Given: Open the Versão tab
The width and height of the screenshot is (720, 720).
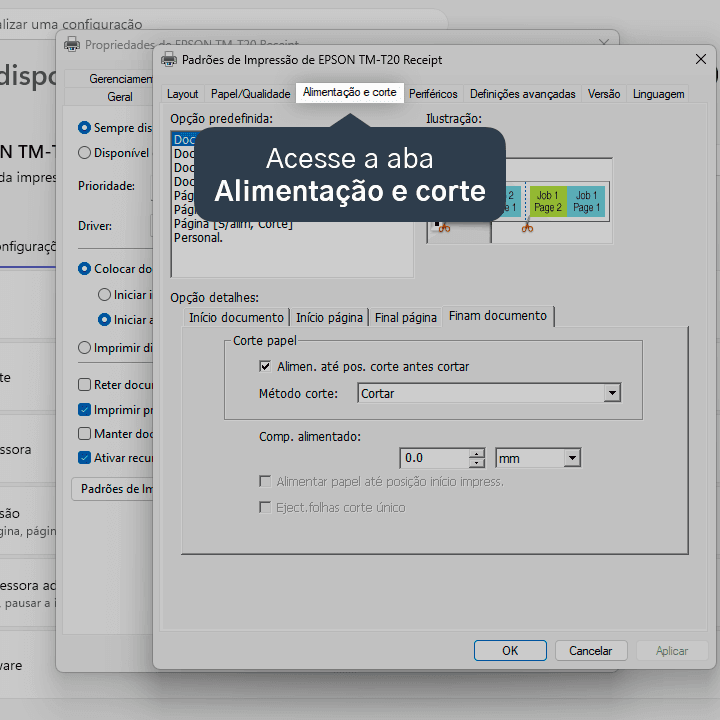Looking at the screenshot, I should click(604, 94).
